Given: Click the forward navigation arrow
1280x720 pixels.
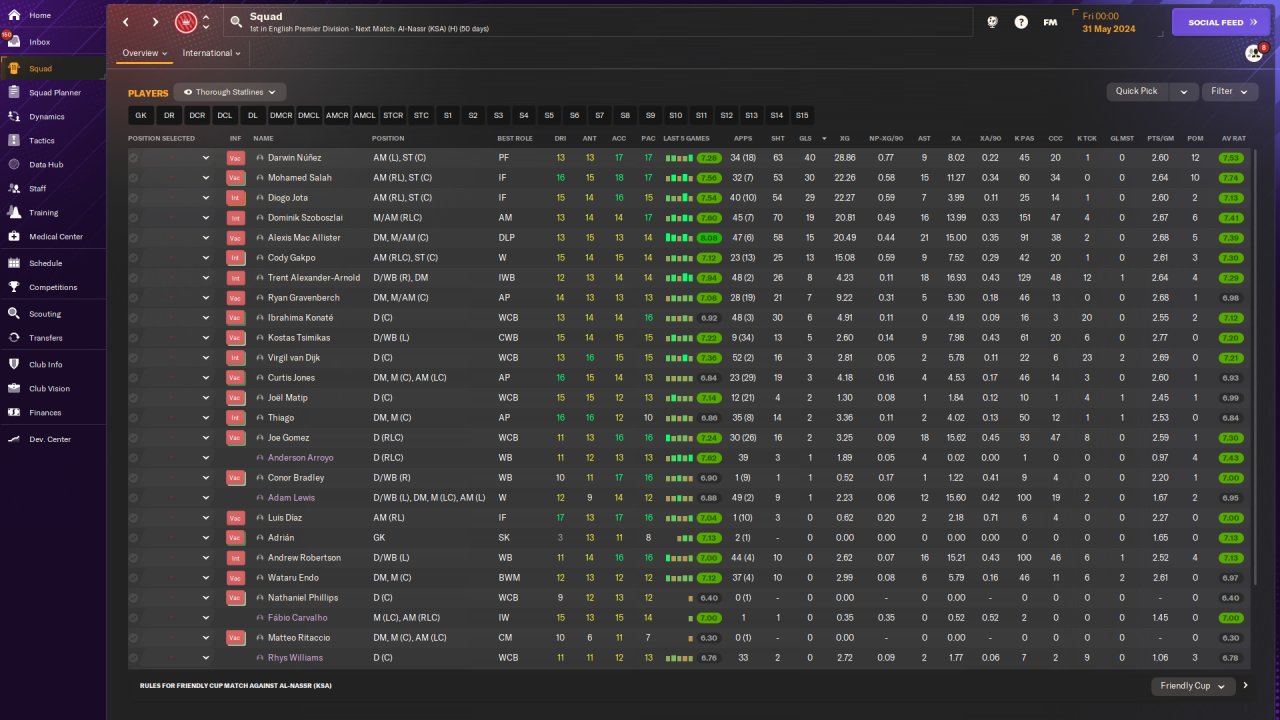Looking at the screenshot, I should pyautogui.click(x=155, y=22).
